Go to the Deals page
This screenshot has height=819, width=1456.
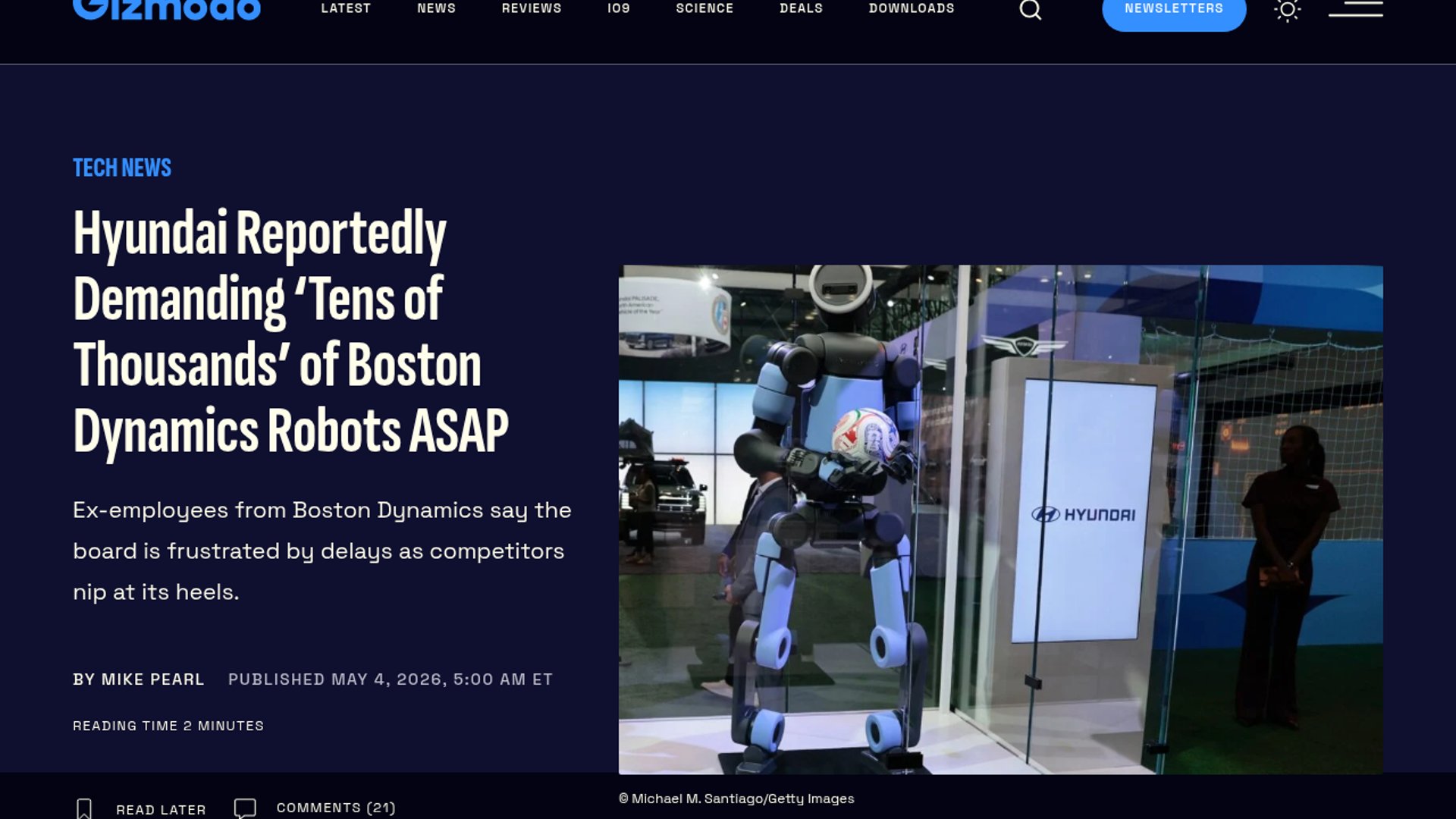point(801,8)
